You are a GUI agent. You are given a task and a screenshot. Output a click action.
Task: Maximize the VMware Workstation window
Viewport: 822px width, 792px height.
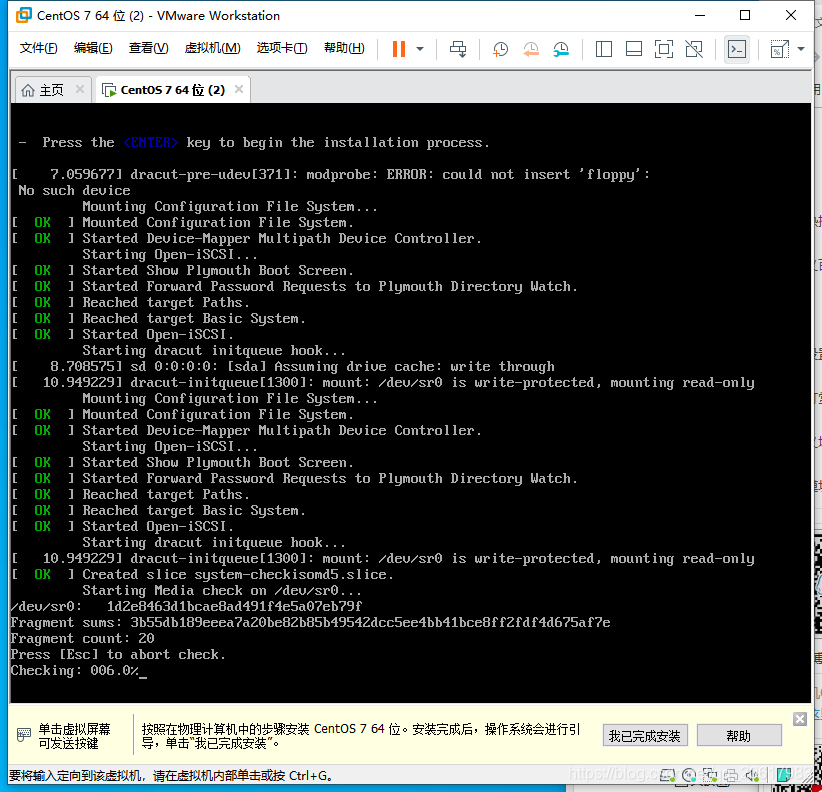744,15
